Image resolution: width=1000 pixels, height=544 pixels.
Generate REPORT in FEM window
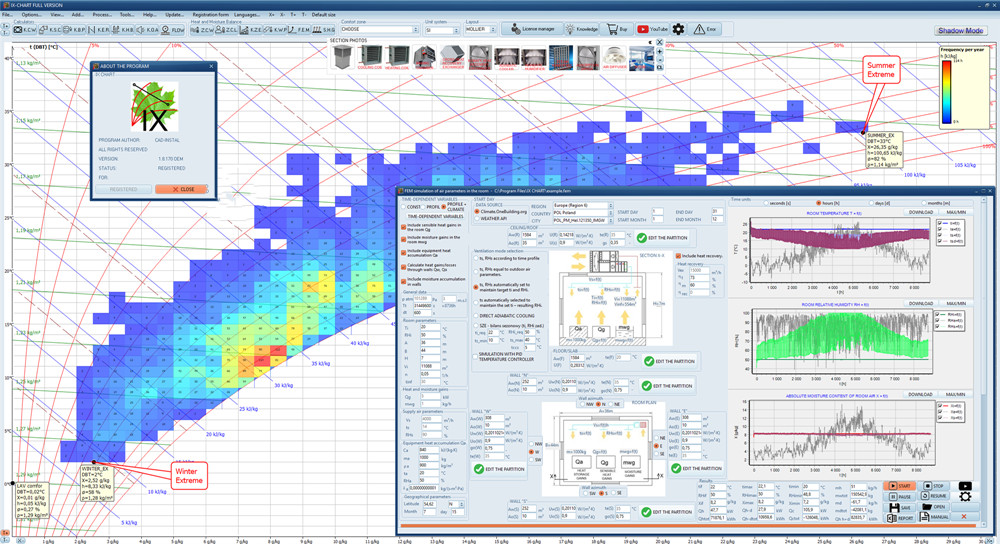click(x=901, y=518)
